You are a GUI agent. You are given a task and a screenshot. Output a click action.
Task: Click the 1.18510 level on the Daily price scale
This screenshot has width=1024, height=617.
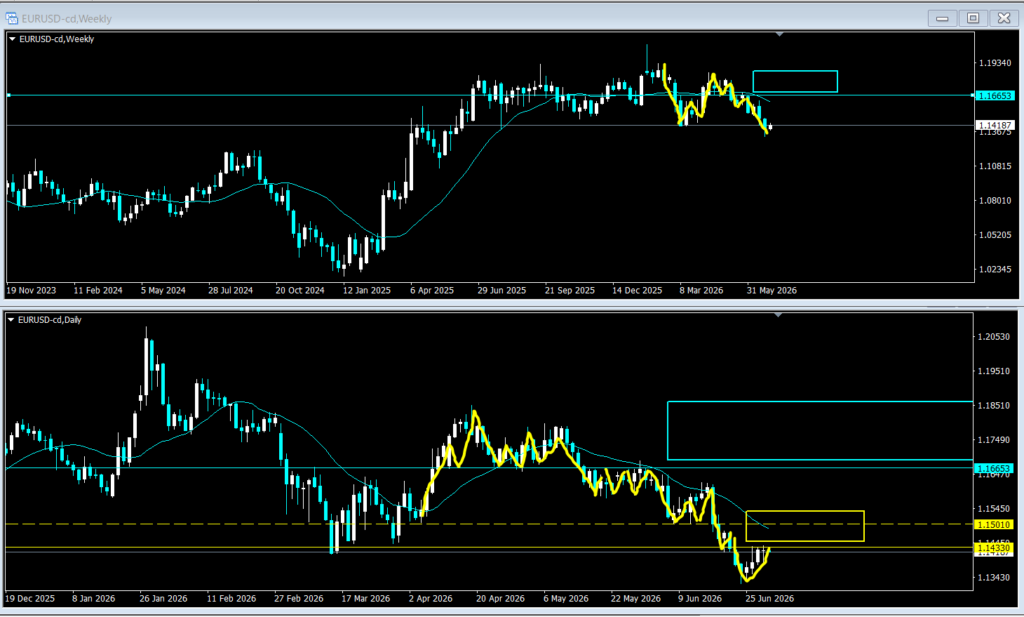(x=993, y=405)
